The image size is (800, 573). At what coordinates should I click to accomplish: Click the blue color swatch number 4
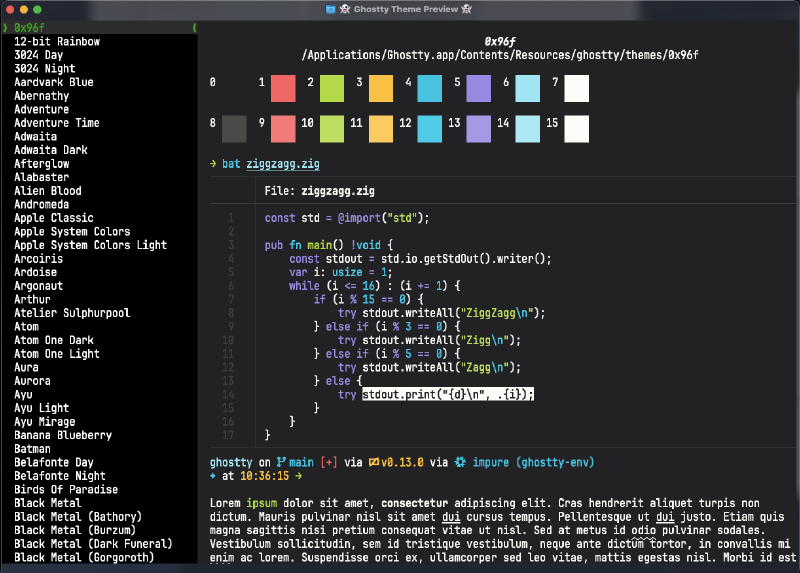pos(430,88)
